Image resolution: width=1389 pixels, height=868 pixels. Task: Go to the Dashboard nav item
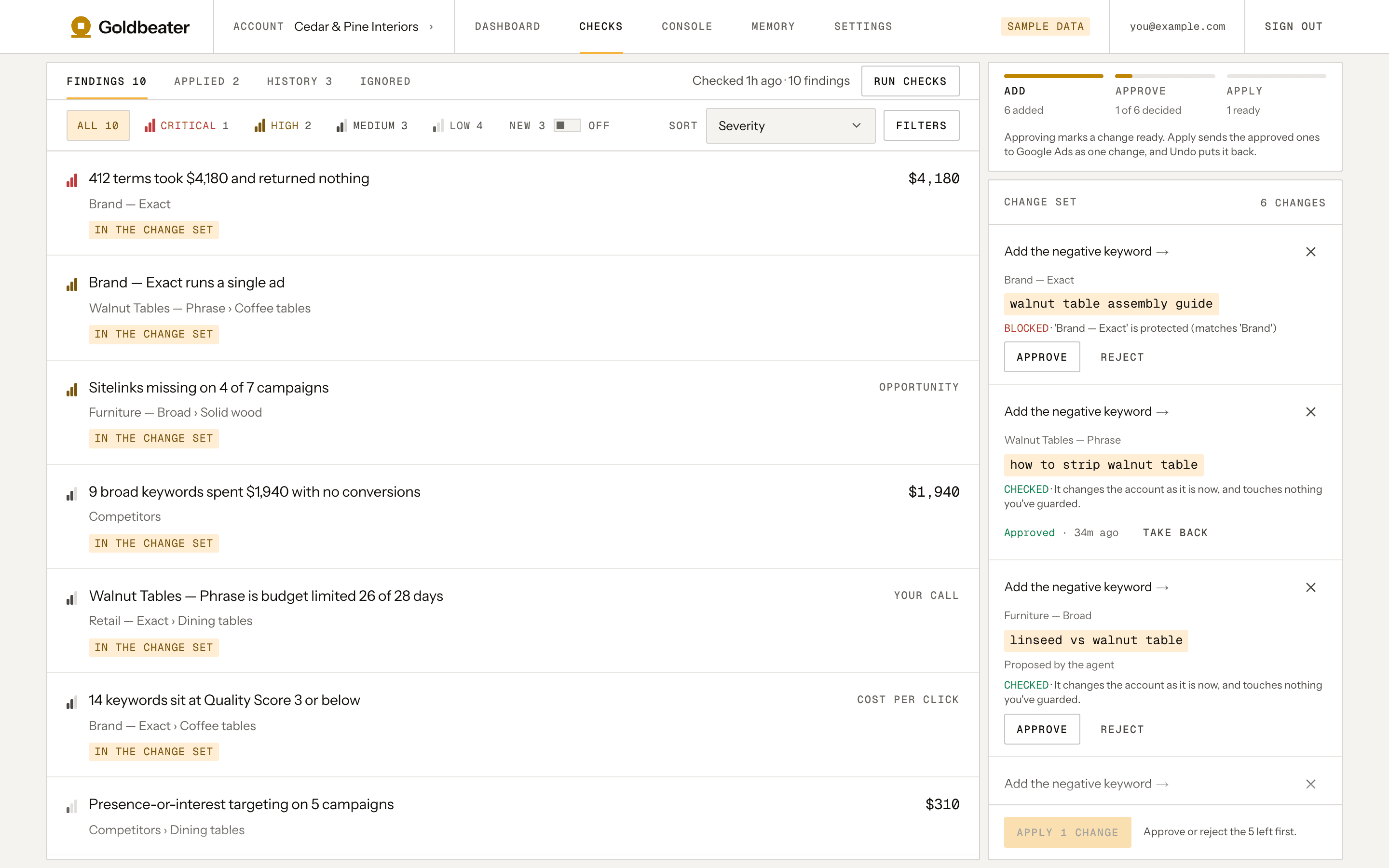[x=507, y=27]
